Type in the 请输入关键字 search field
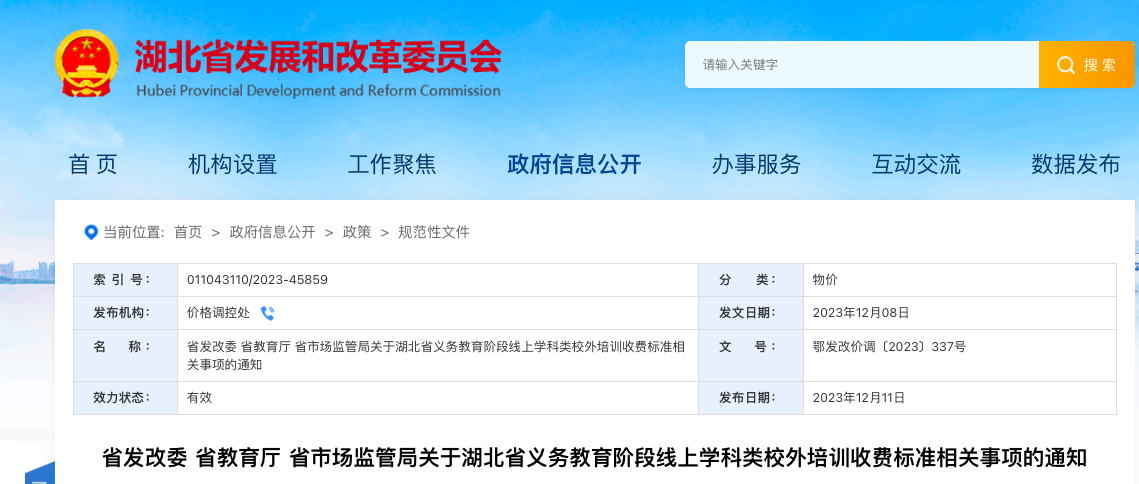1139x484 pixels. [x=861, y=65]
